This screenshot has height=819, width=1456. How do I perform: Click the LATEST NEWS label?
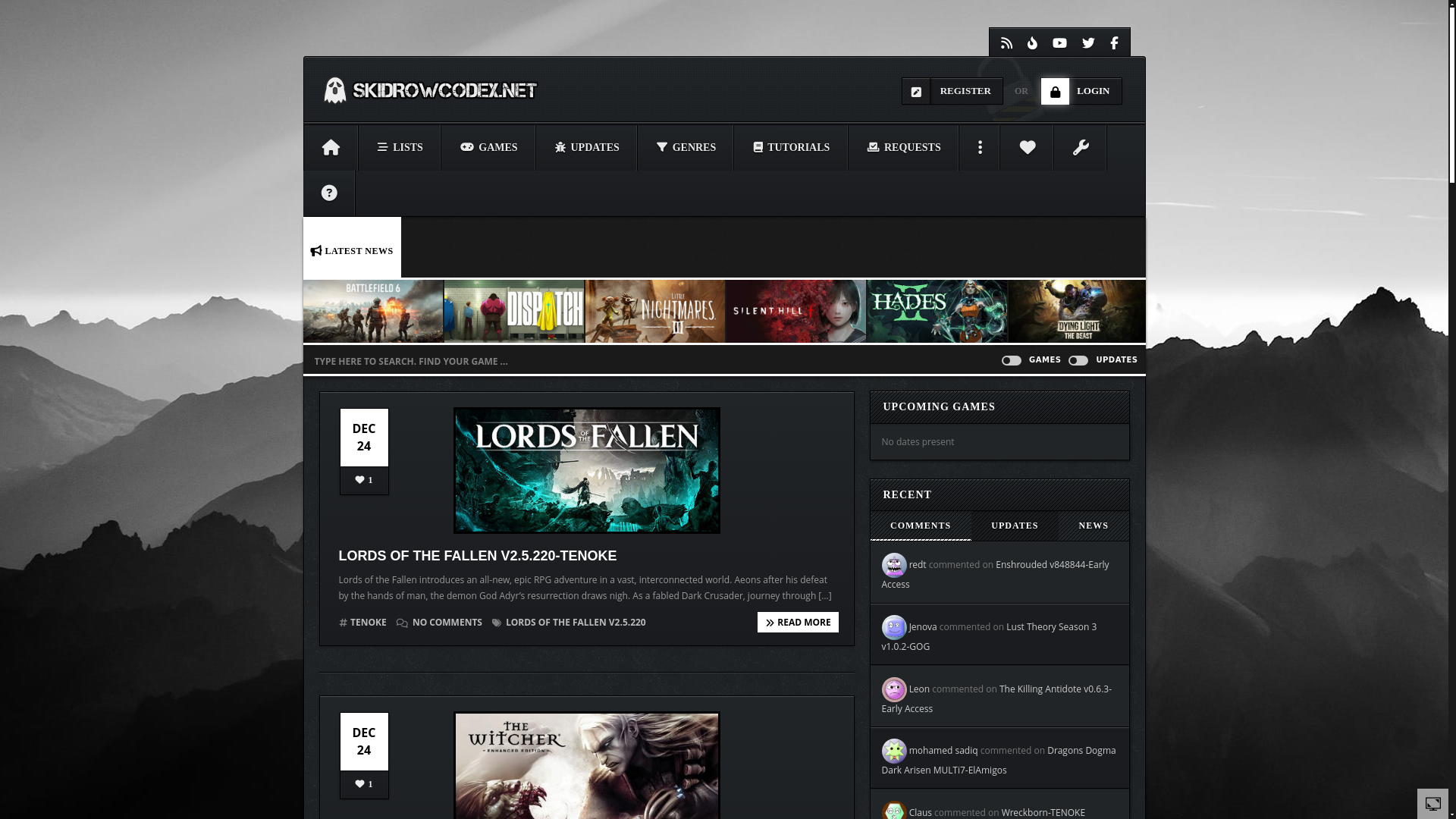352,251
